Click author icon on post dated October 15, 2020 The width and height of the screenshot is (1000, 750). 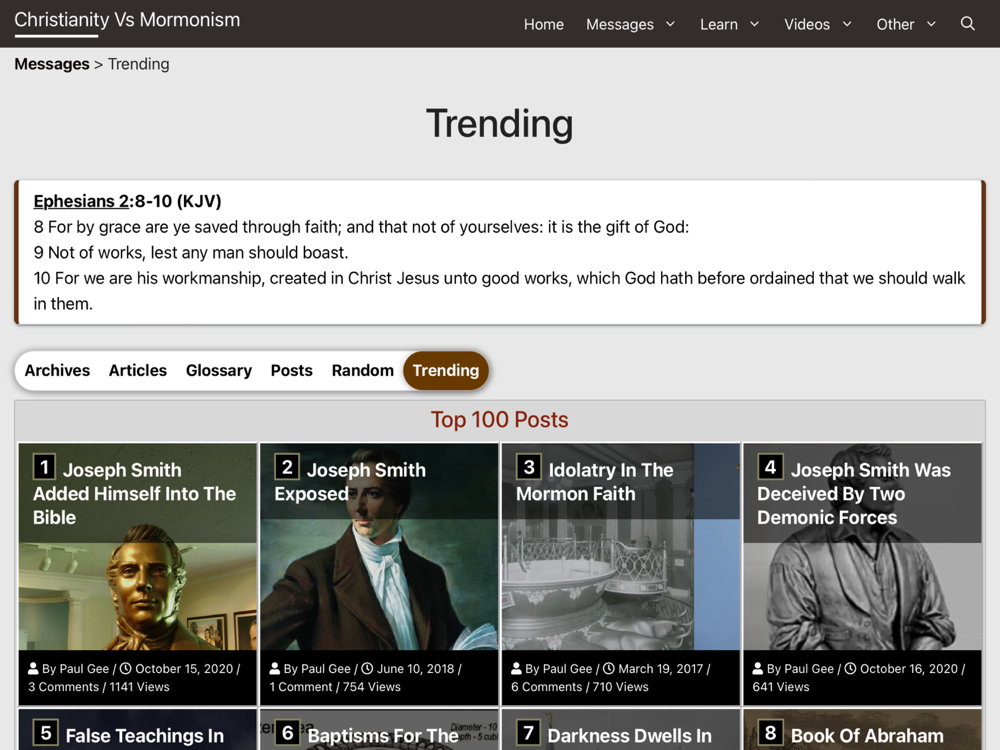[33, 668]
